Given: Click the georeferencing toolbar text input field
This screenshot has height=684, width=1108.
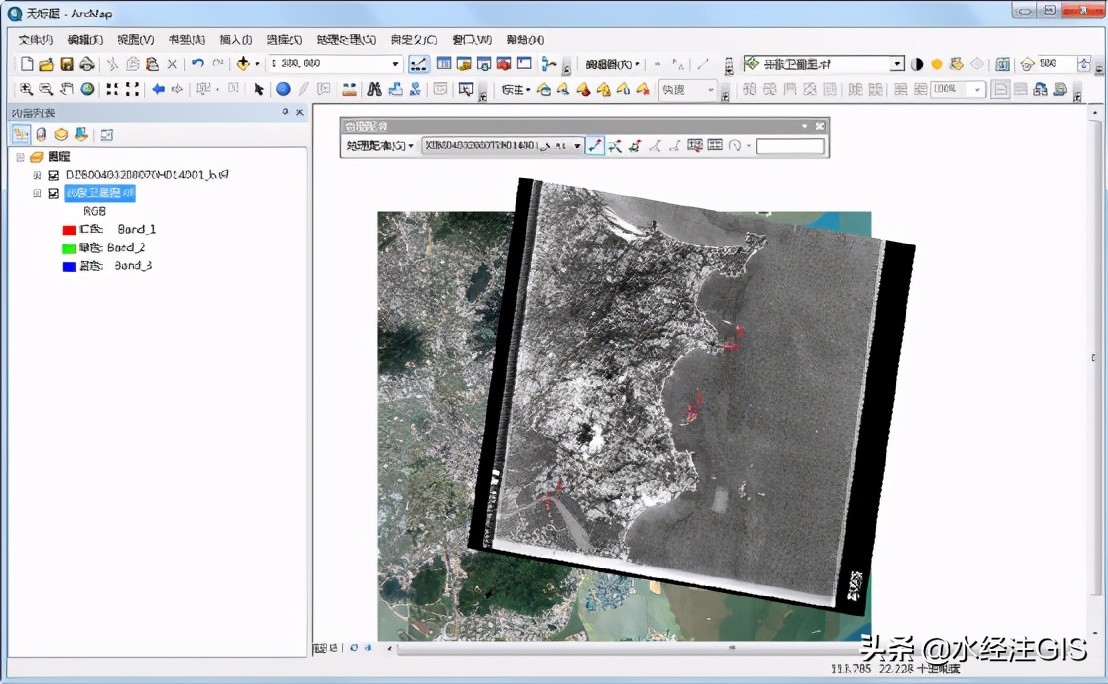Looking at the screenshot, I should tap(790, 146).
